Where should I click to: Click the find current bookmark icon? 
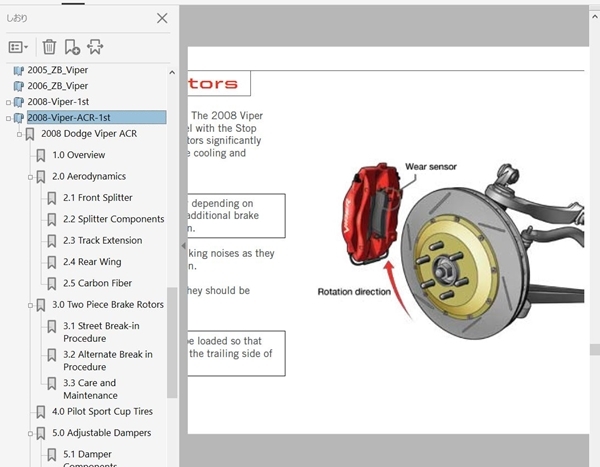(x=95, y=47)
